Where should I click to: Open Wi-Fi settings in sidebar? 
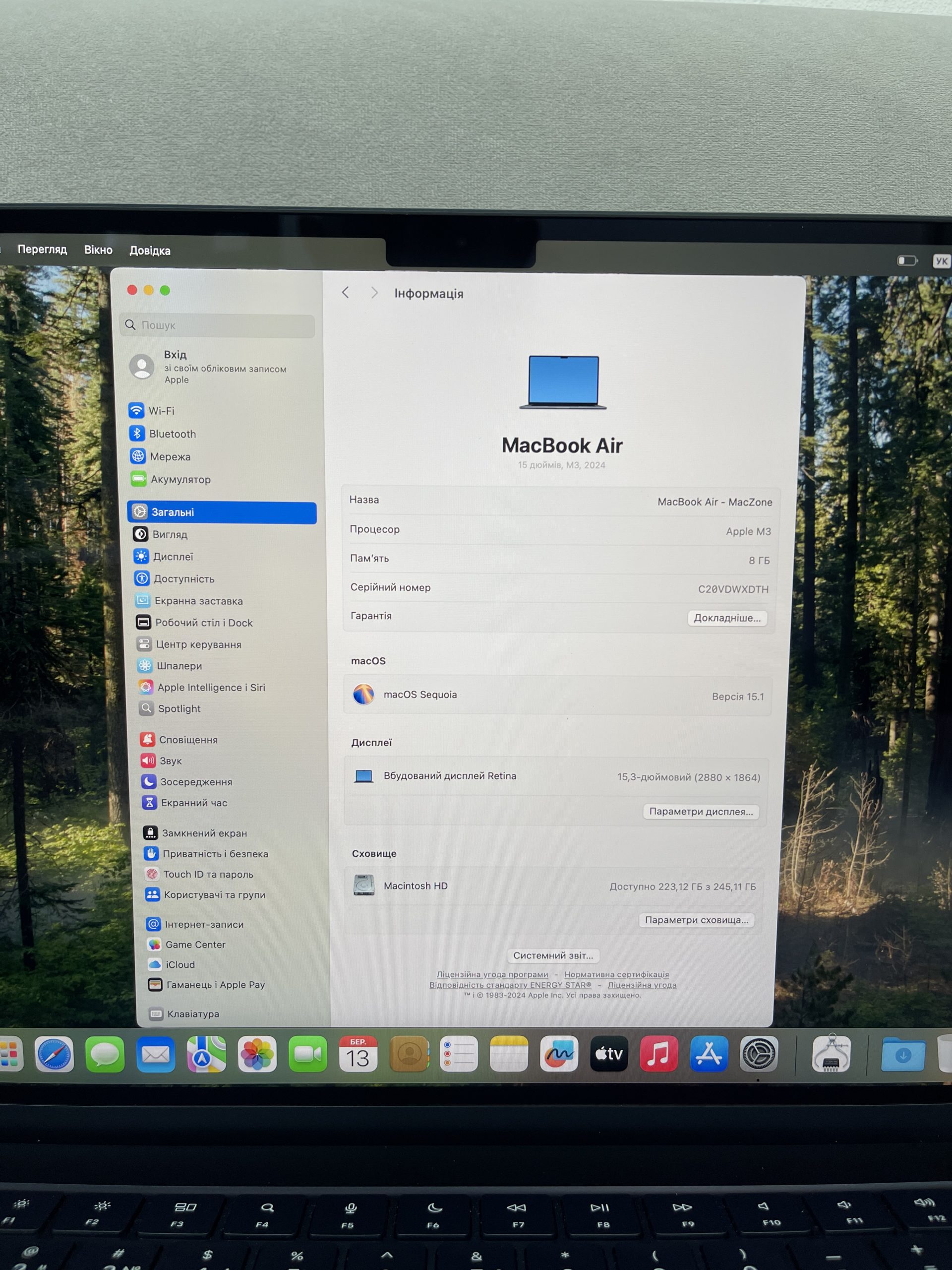152,410
